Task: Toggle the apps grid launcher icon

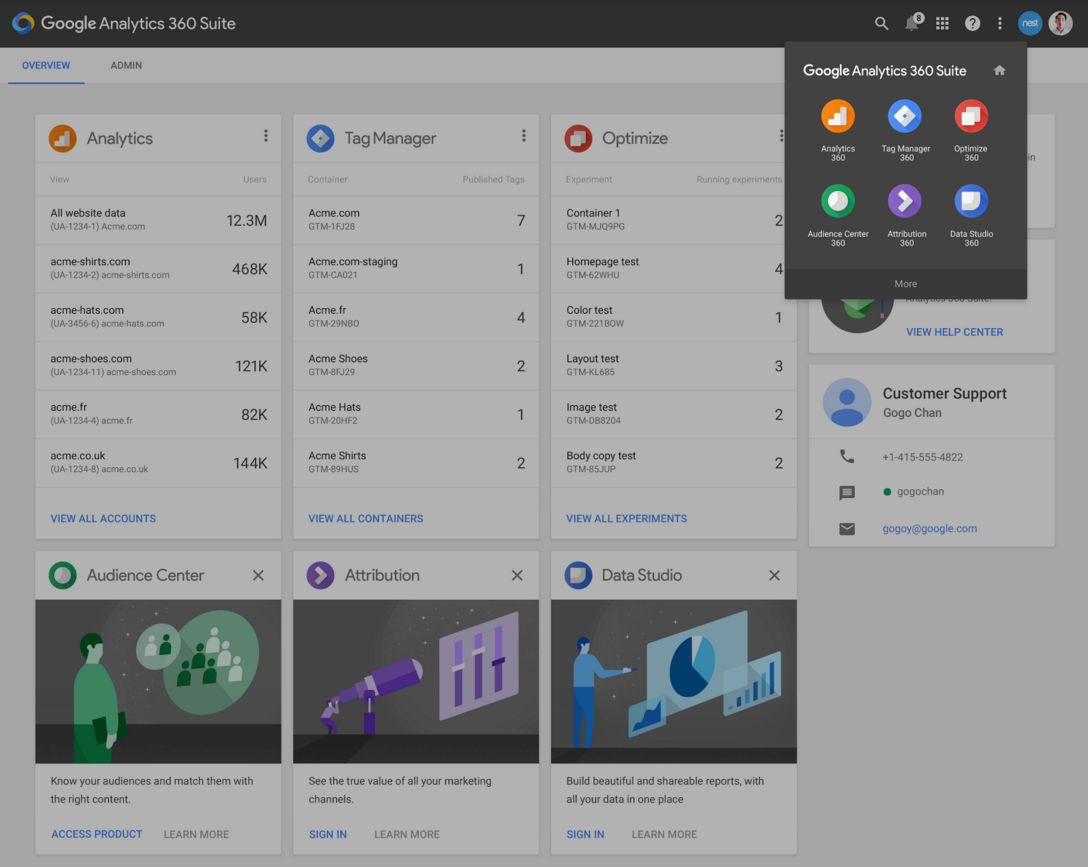Action: tap(942, 24)
